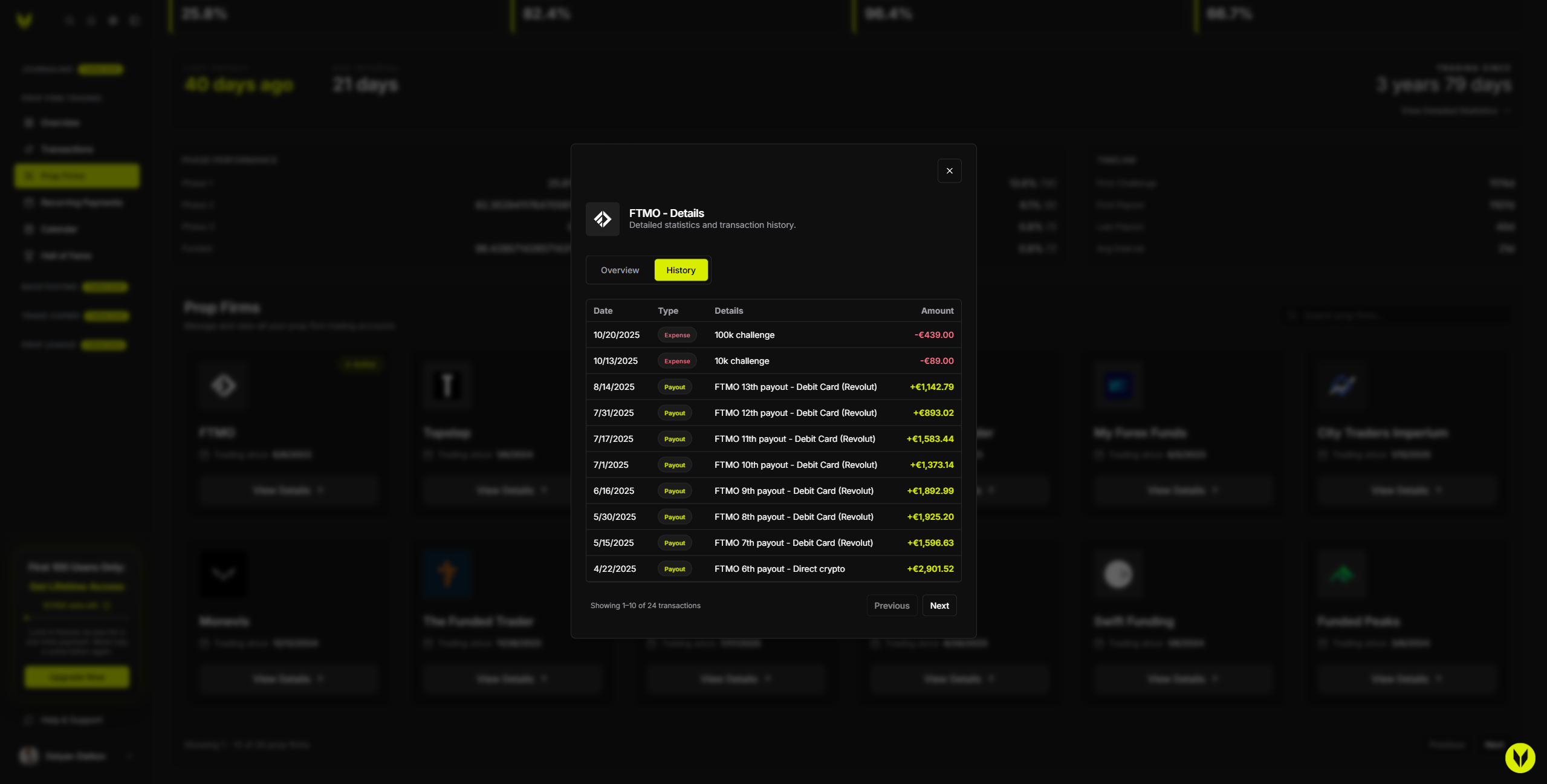
Task: Click the +€2,901.52 amount
Action: [x=930, y=569]
